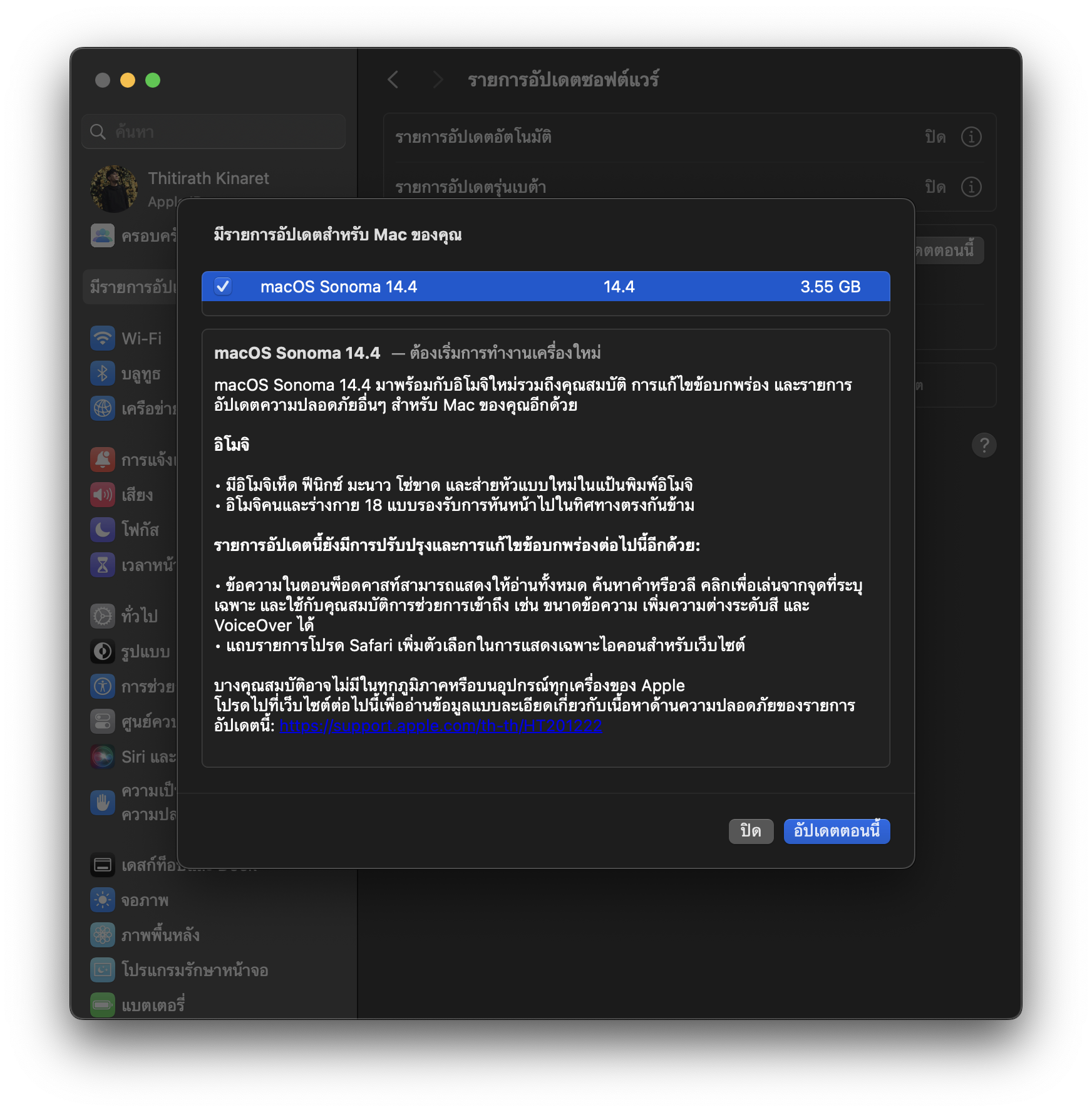Open info for beta updates row
1092x1112 pixels.
point(971,187)
